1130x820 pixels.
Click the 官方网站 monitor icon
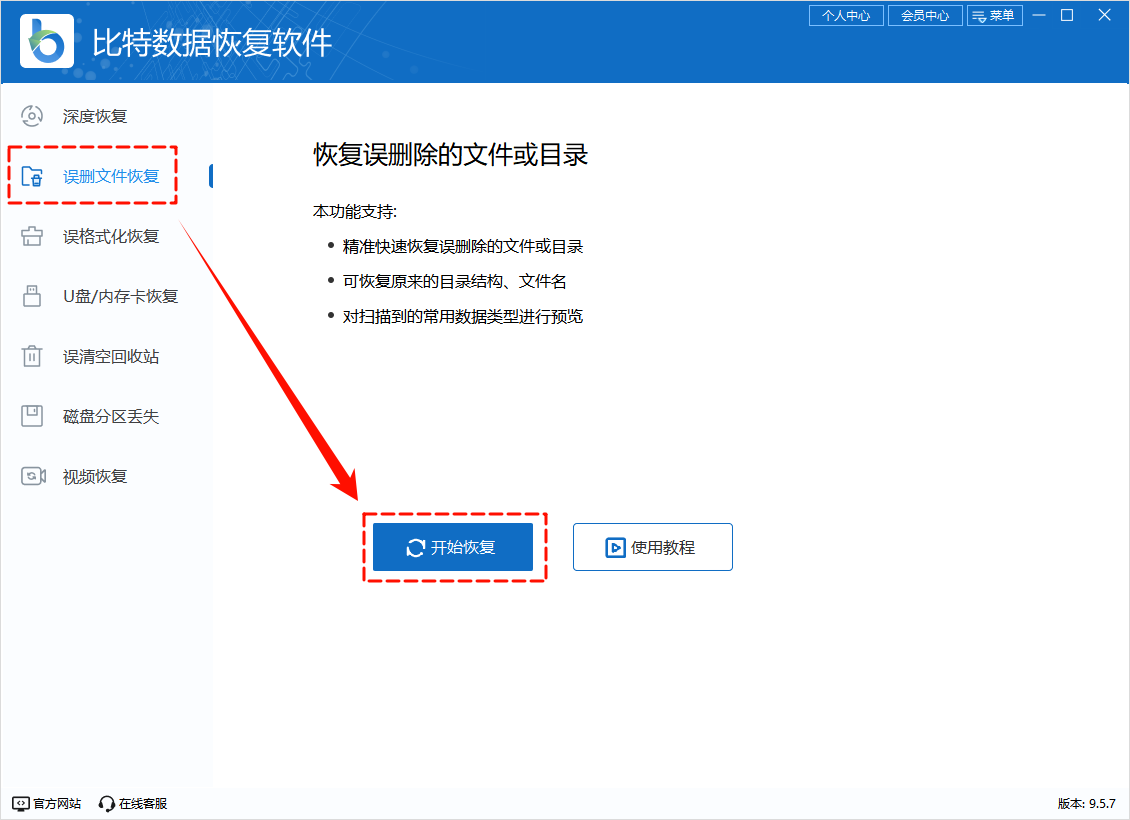pos(21,803)
